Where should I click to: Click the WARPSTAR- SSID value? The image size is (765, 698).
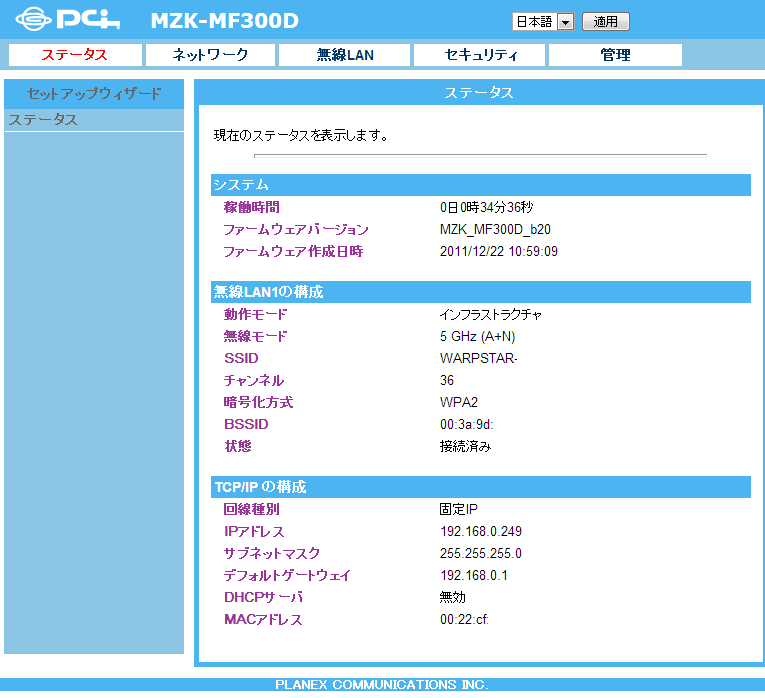pos(479,358)
